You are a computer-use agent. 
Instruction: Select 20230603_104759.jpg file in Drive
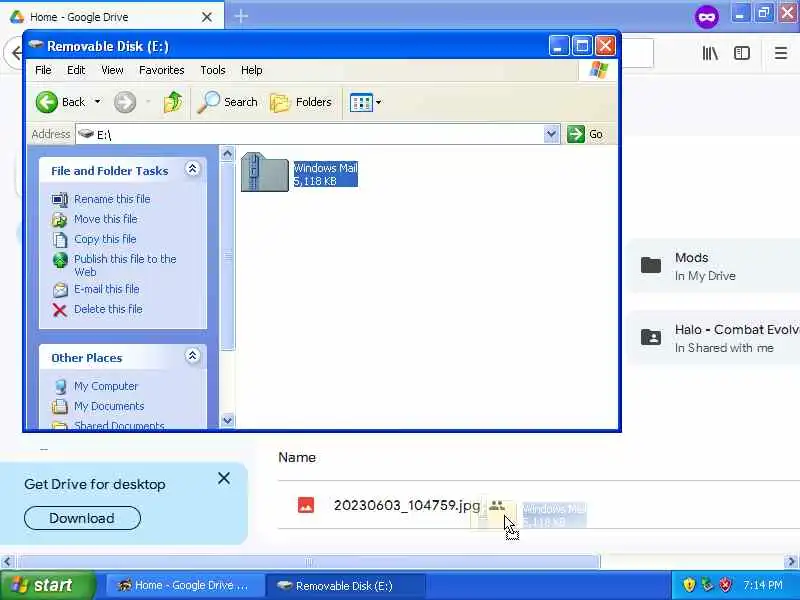click(x=407, y=505)
